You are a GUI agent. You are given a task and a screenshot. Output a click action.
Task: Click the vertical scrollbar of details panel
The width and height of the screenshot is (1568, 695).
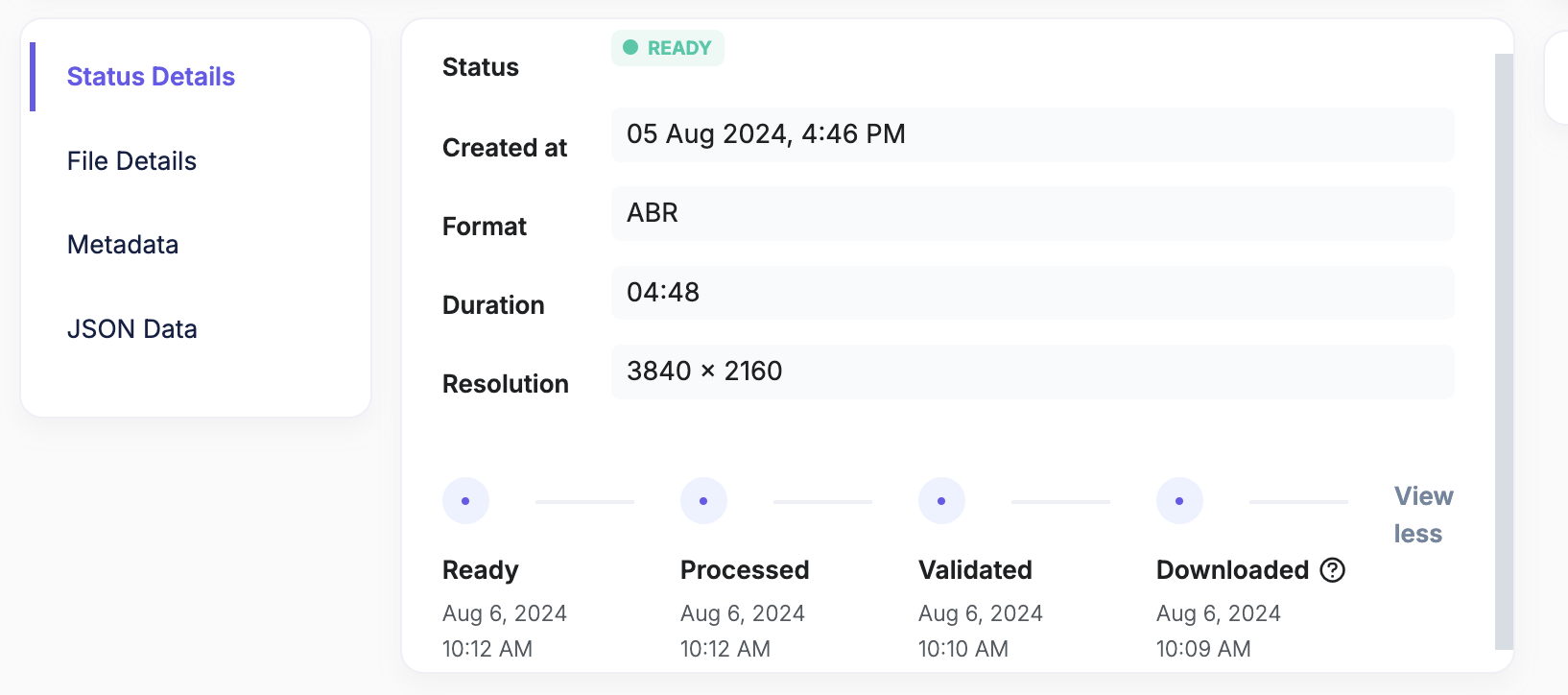1504,351
